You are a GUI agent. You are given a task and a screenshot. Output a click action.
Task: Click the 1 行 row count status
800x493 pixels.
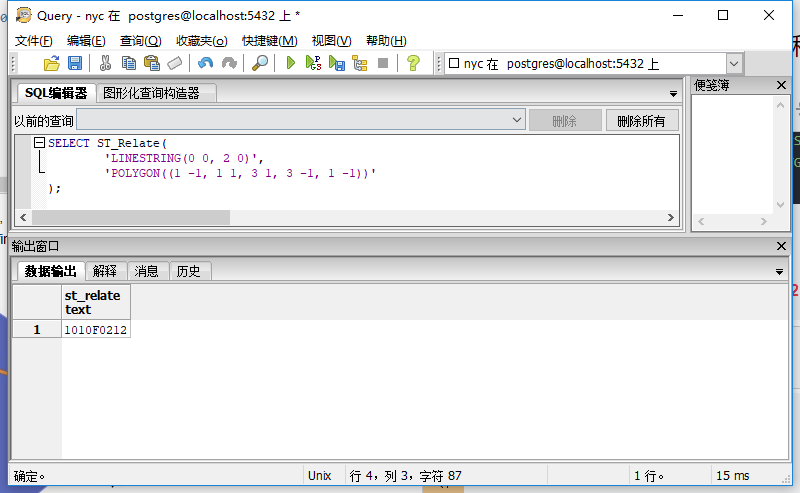[x=648, y=476]
